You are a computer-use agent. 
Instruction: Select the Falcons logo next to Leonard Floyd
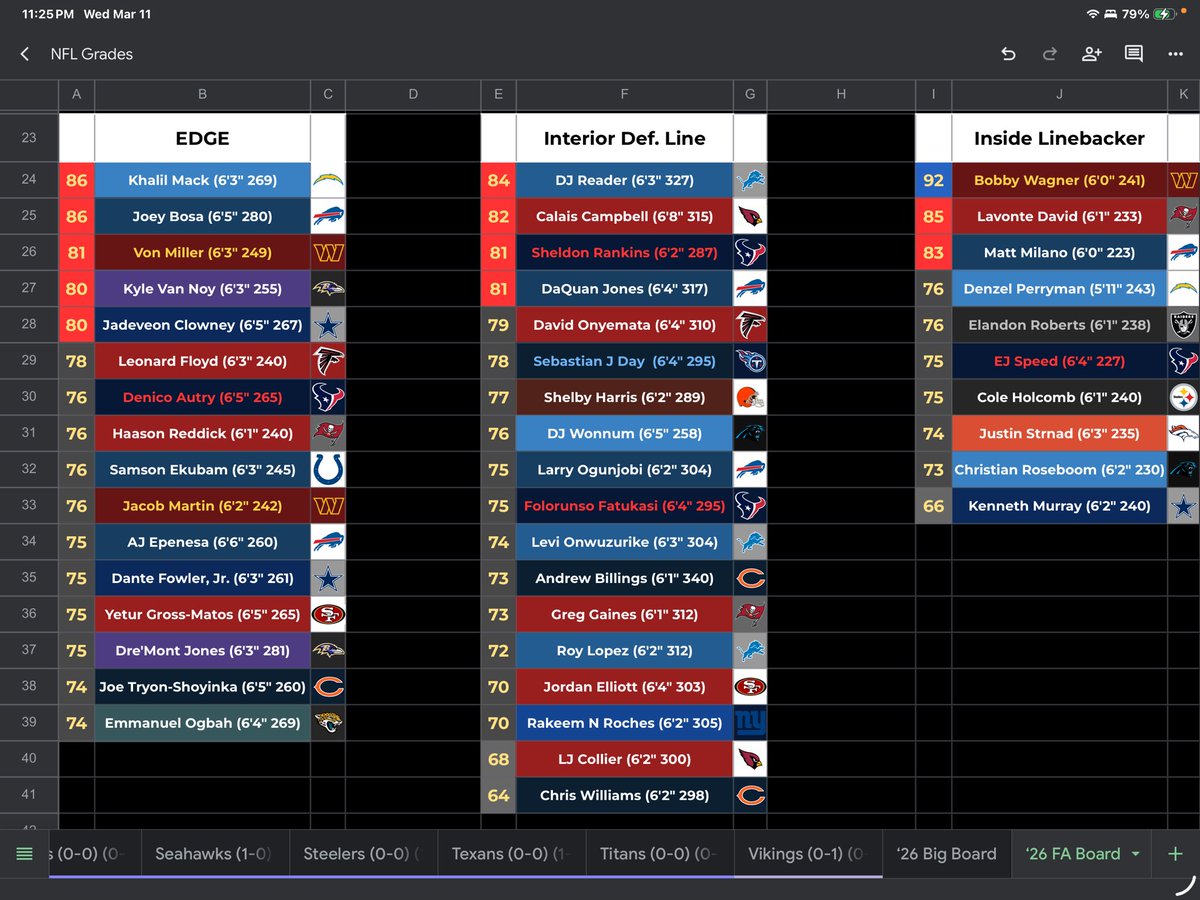328,361
